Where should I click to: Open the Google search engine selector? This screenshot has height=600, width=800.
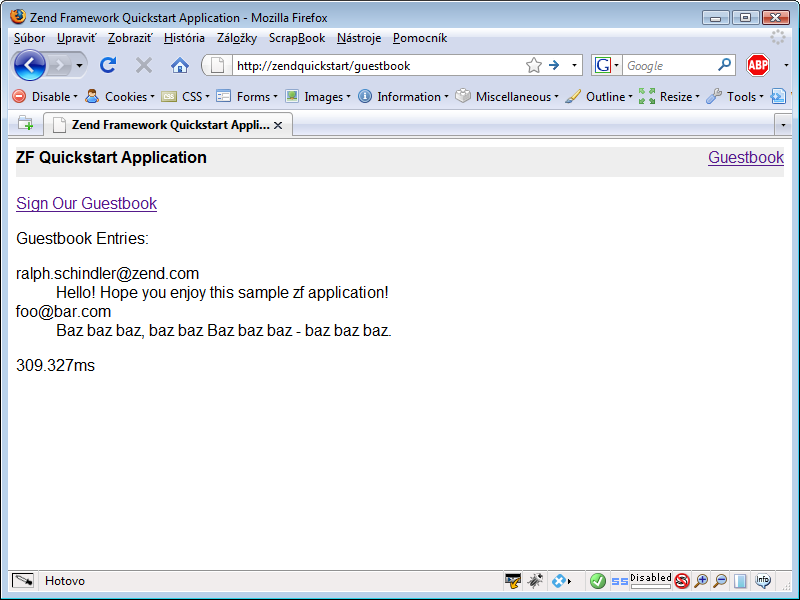606,65
